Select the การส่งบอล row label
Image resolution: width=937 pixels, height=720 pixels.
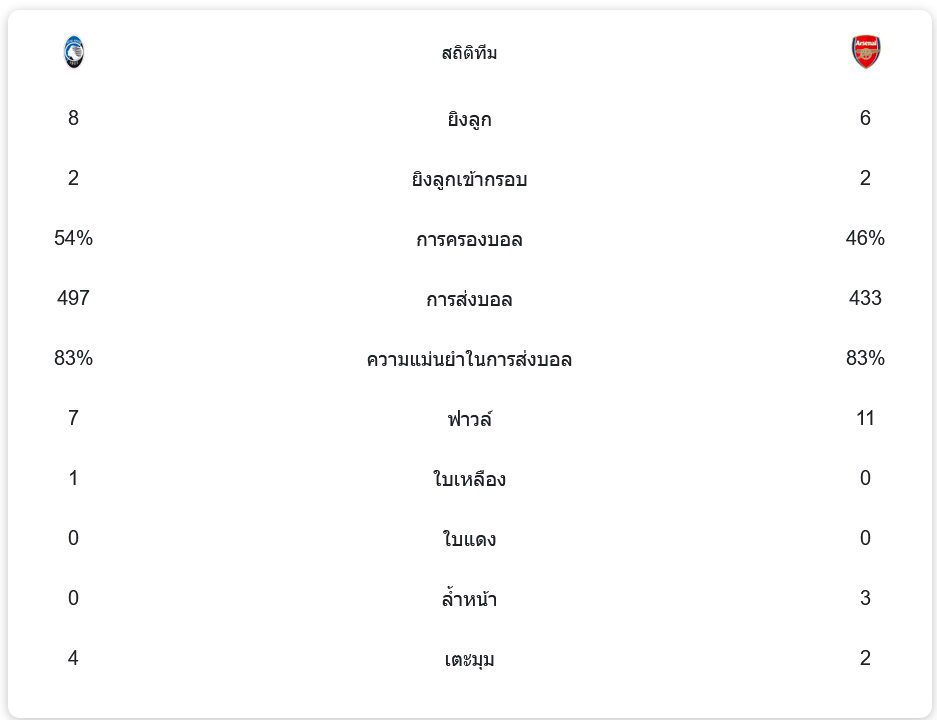(x=469, y=300)
